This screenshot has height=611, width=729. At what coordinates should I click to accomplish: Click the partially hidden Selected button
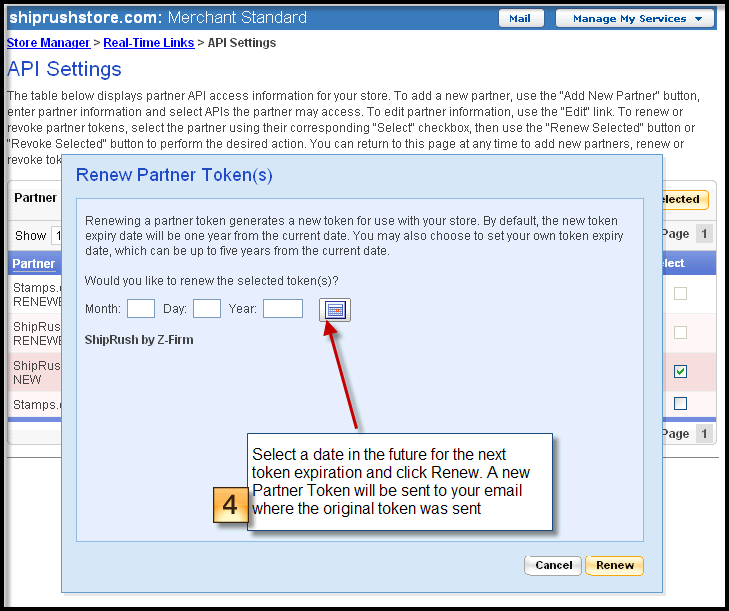coord(680,199)
